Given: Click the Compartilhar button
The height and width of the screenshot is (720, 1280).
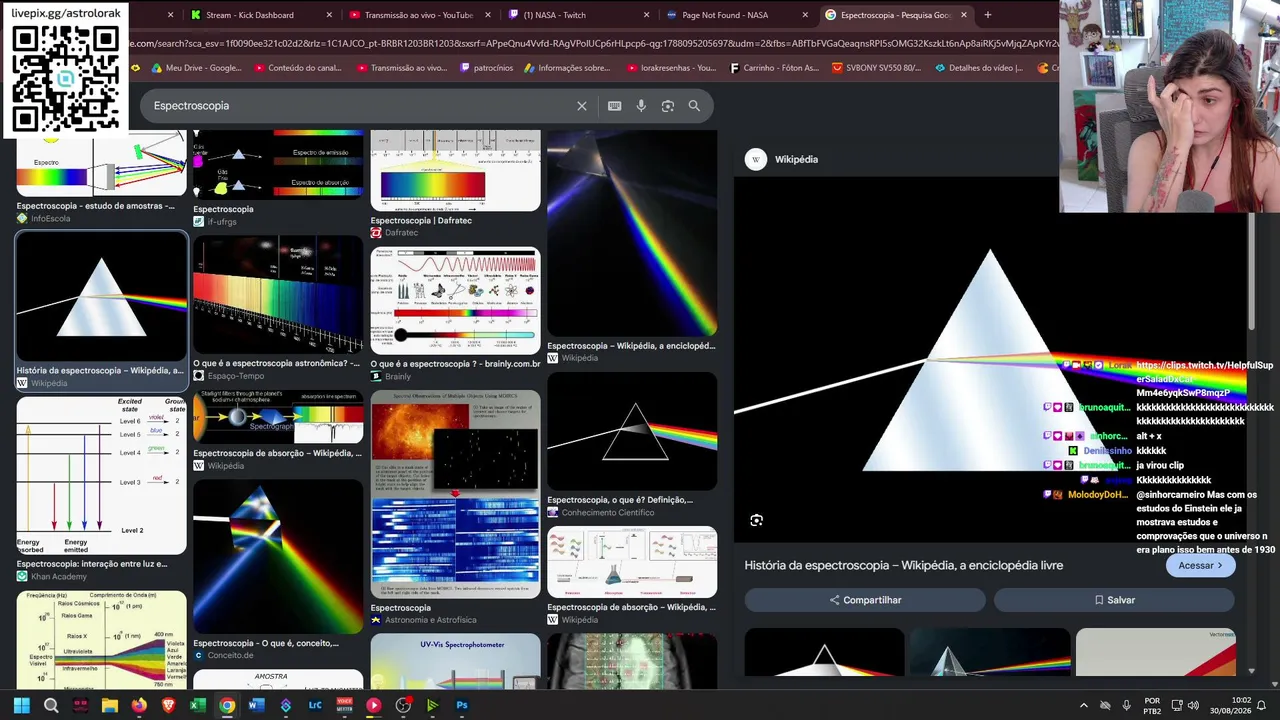Looking at the screenshot, I should tap(865, 600).
